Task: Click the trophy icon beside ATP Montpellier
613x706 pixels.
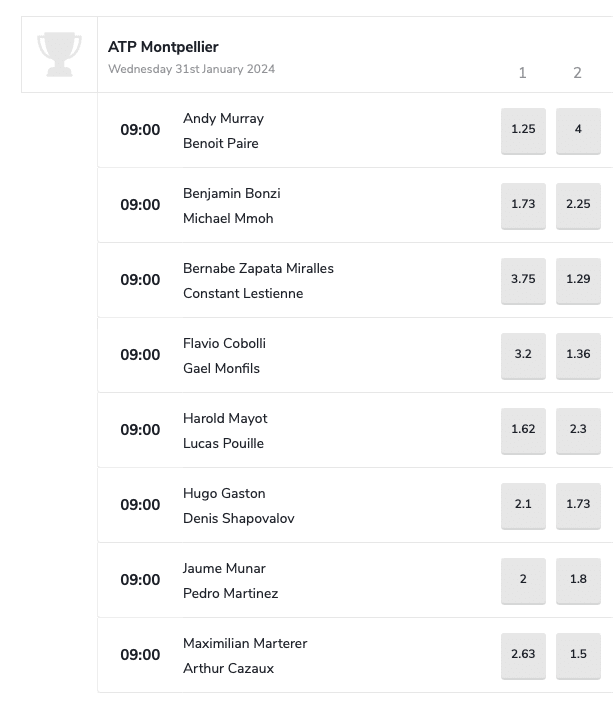Action: pos(59,54)
